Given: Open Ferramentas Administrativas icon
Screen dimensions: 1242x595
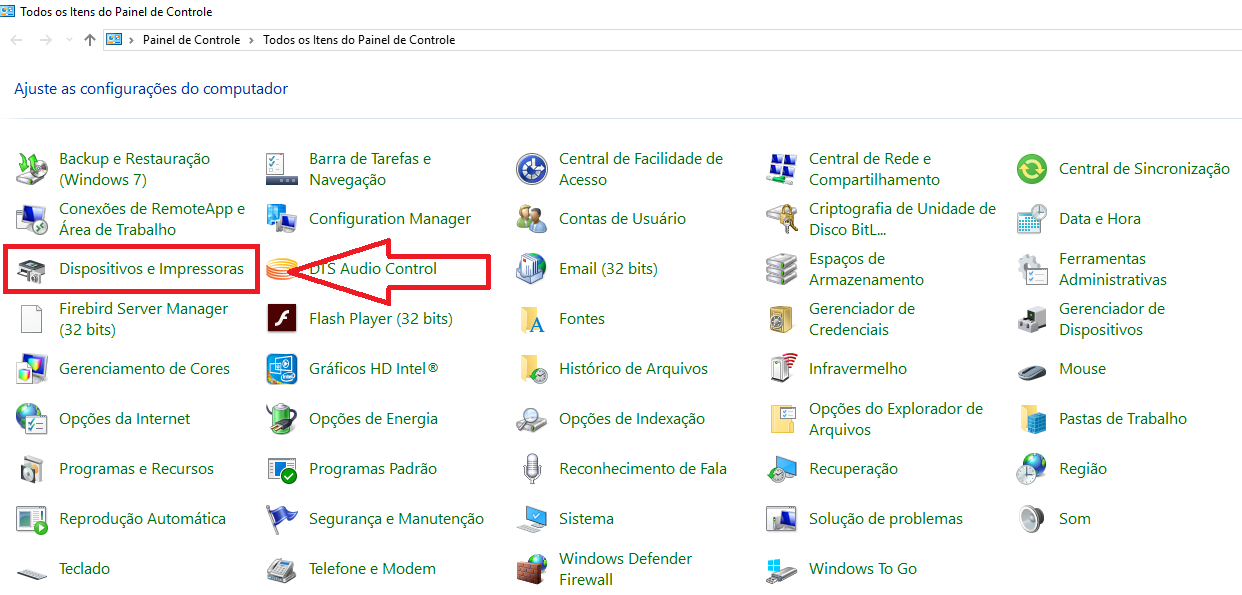Looking at the screenshot, I should pos(1031,269).
